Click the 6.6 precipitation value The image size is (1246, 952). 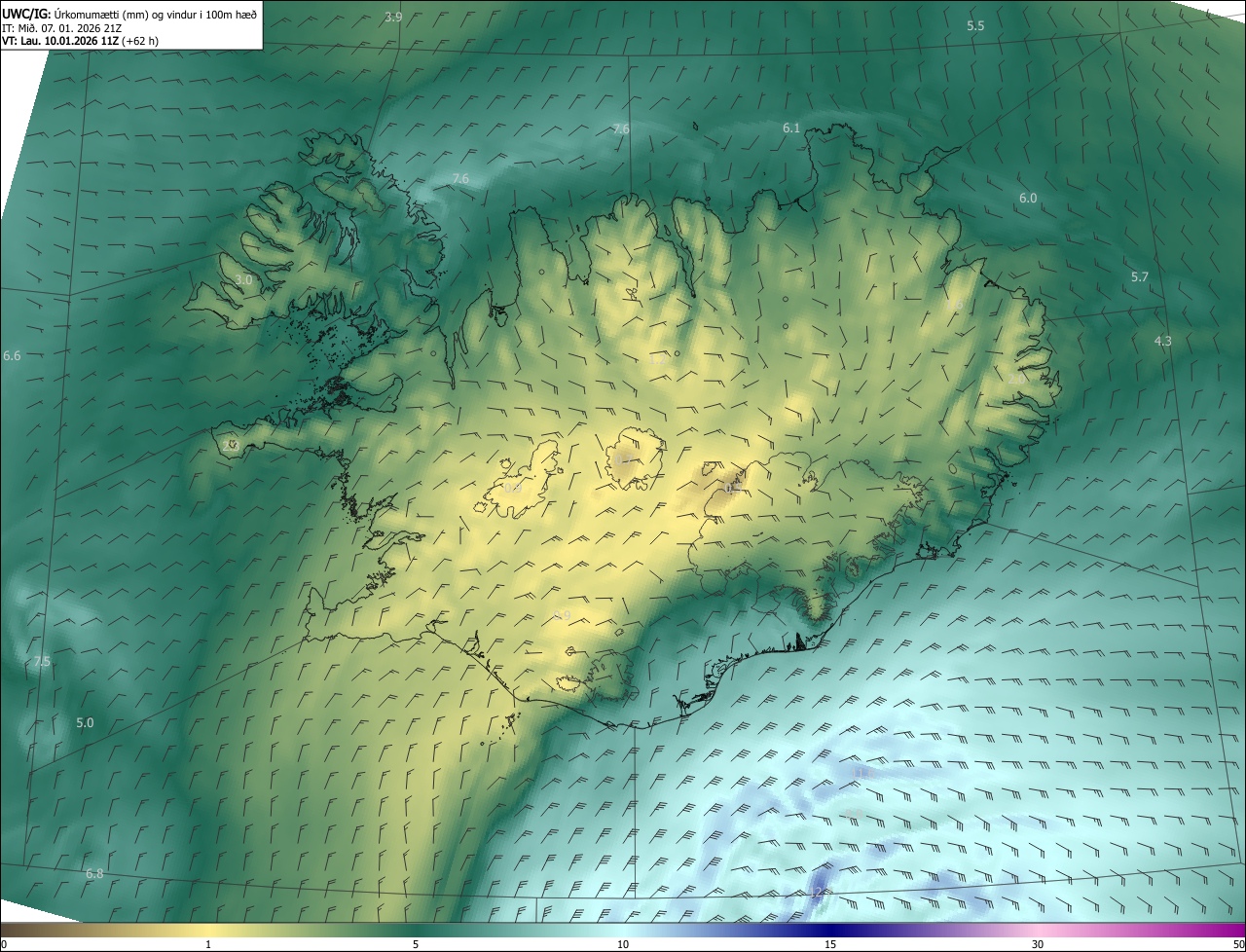tap(12, 356)
